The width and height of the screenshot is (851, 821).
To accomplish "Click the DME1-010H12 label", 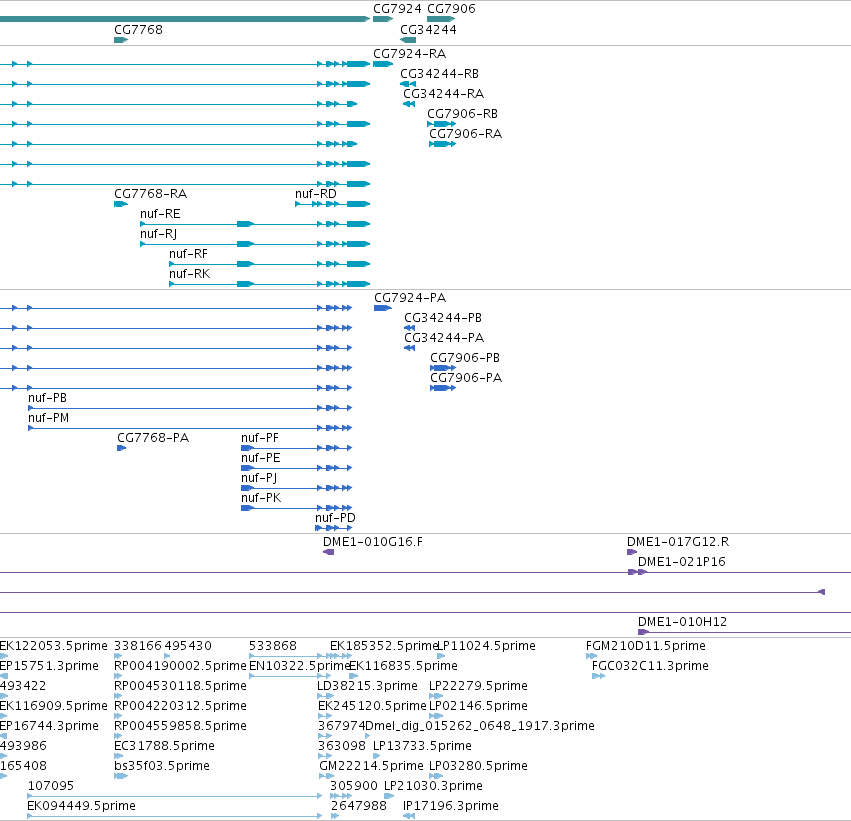I will click(x=682, y=622).
